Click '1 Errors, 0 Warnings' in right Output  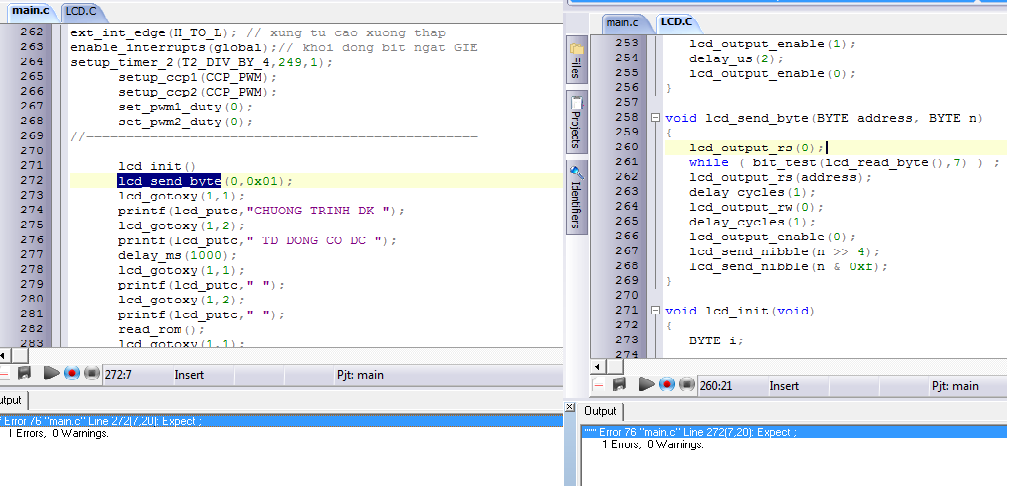coord(653,445)
